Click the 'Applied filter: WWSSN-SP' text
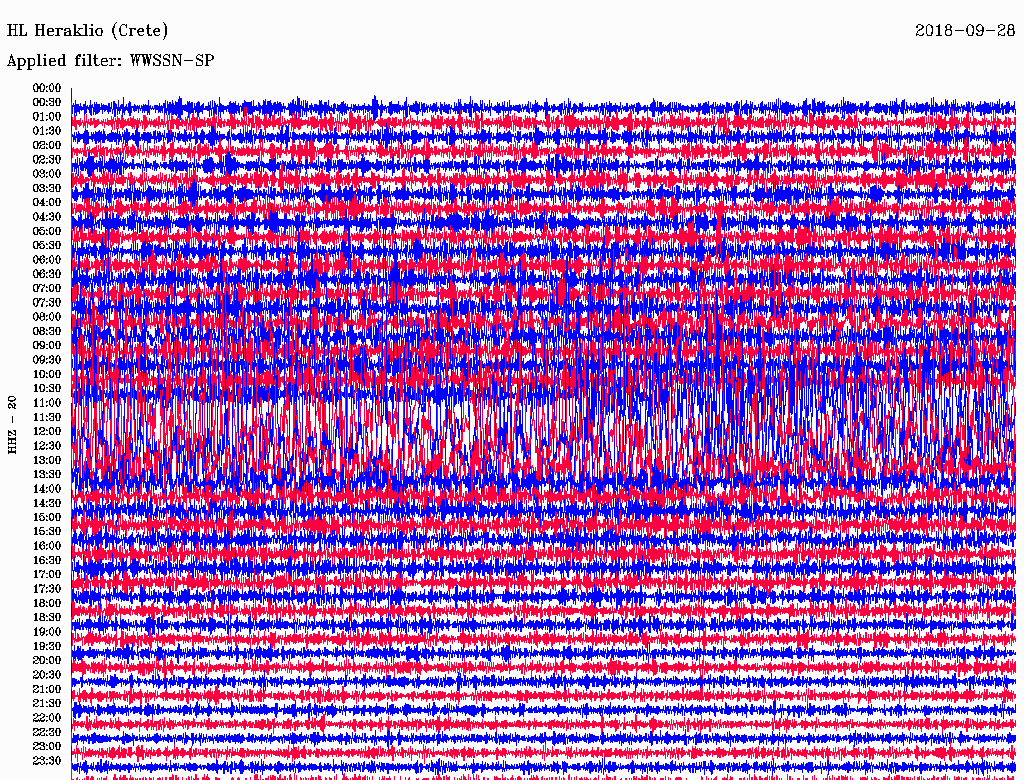This screenshot has width=1024, height=780. [x=110, y=61]
